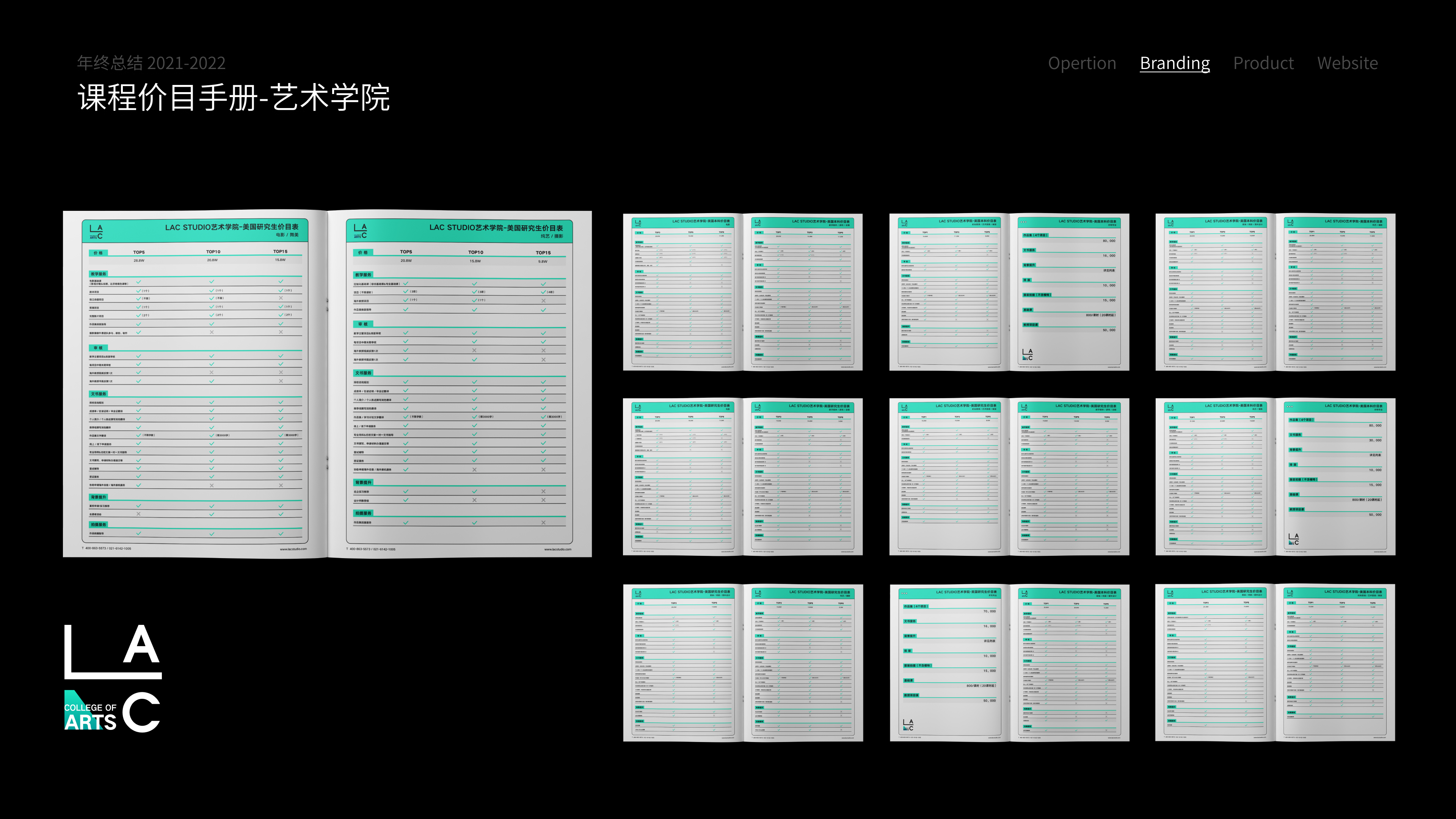The width and height of the screenshot is (1456, 819).
Task: Open the top-right small booklet thumbnail
Action: (x=1275, y=292)
